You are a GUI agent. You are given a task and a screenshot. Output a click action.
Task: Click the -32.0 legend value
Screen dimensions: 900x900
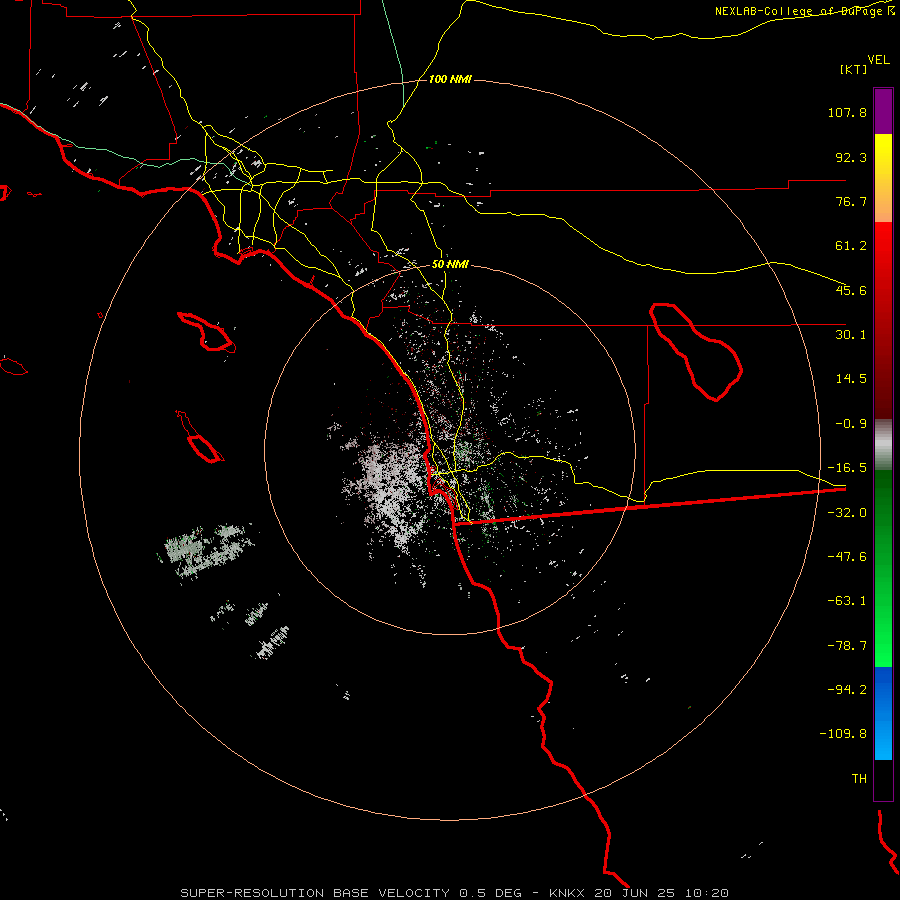[x=847, y=513]
